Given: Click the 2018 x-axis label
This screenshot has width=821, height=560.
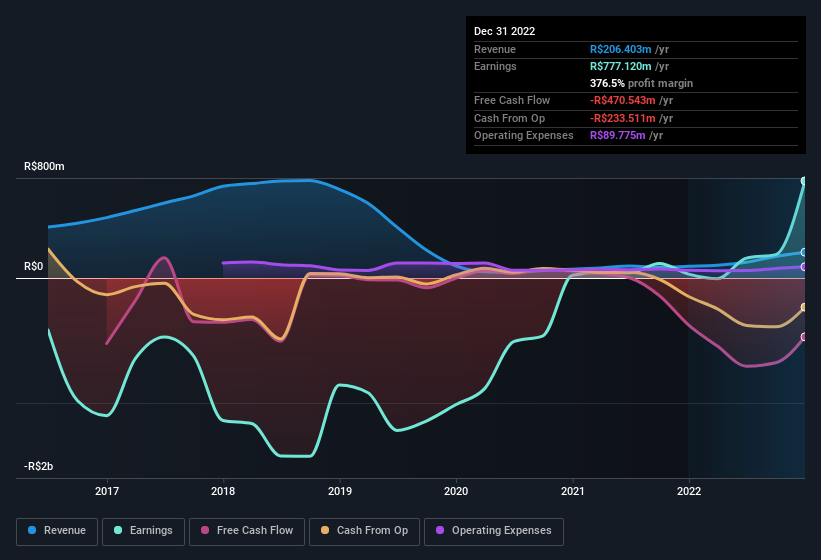Looking at the screenshot, I should [223, 491].
